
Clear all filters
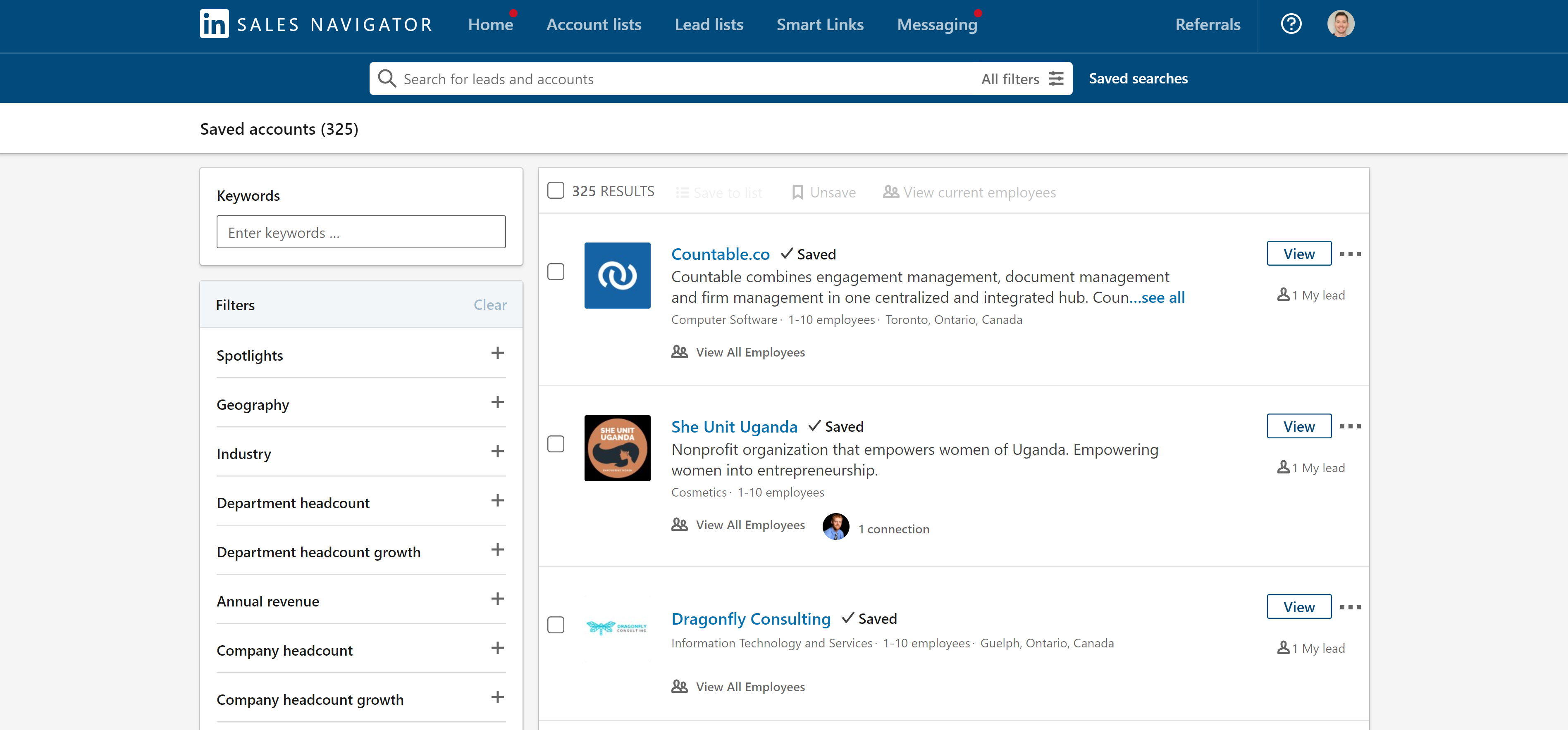(490, 305)
